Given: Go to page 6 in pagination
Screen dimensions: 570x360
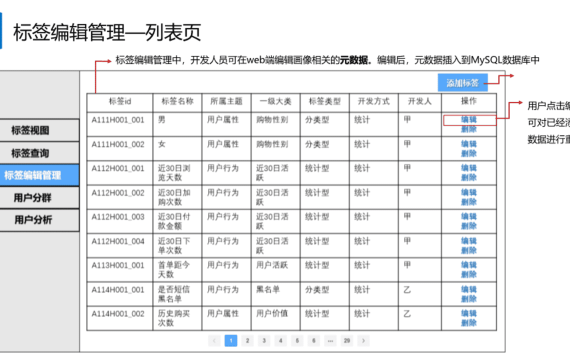Looking at the screenshot, I should pos(313,341).
